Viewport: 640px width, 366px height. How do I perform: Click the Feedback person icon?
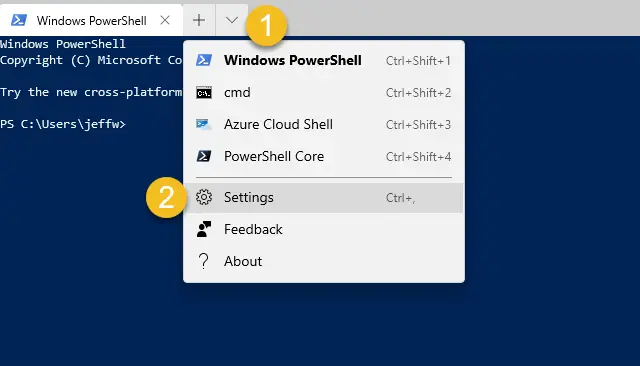point(204,229)
